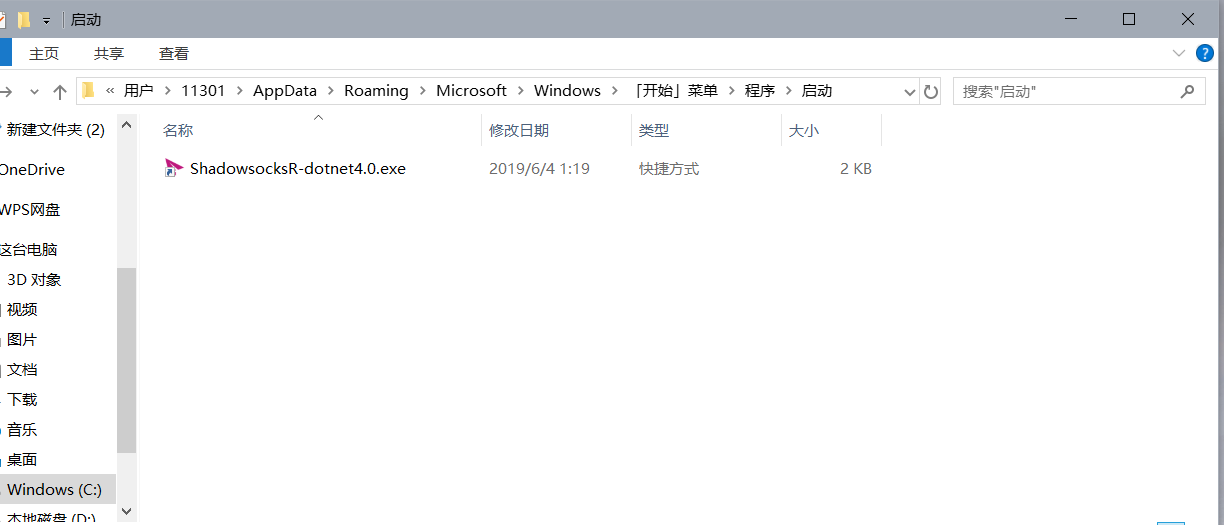Open the recent locations dropdown

[x=34, y=92]
